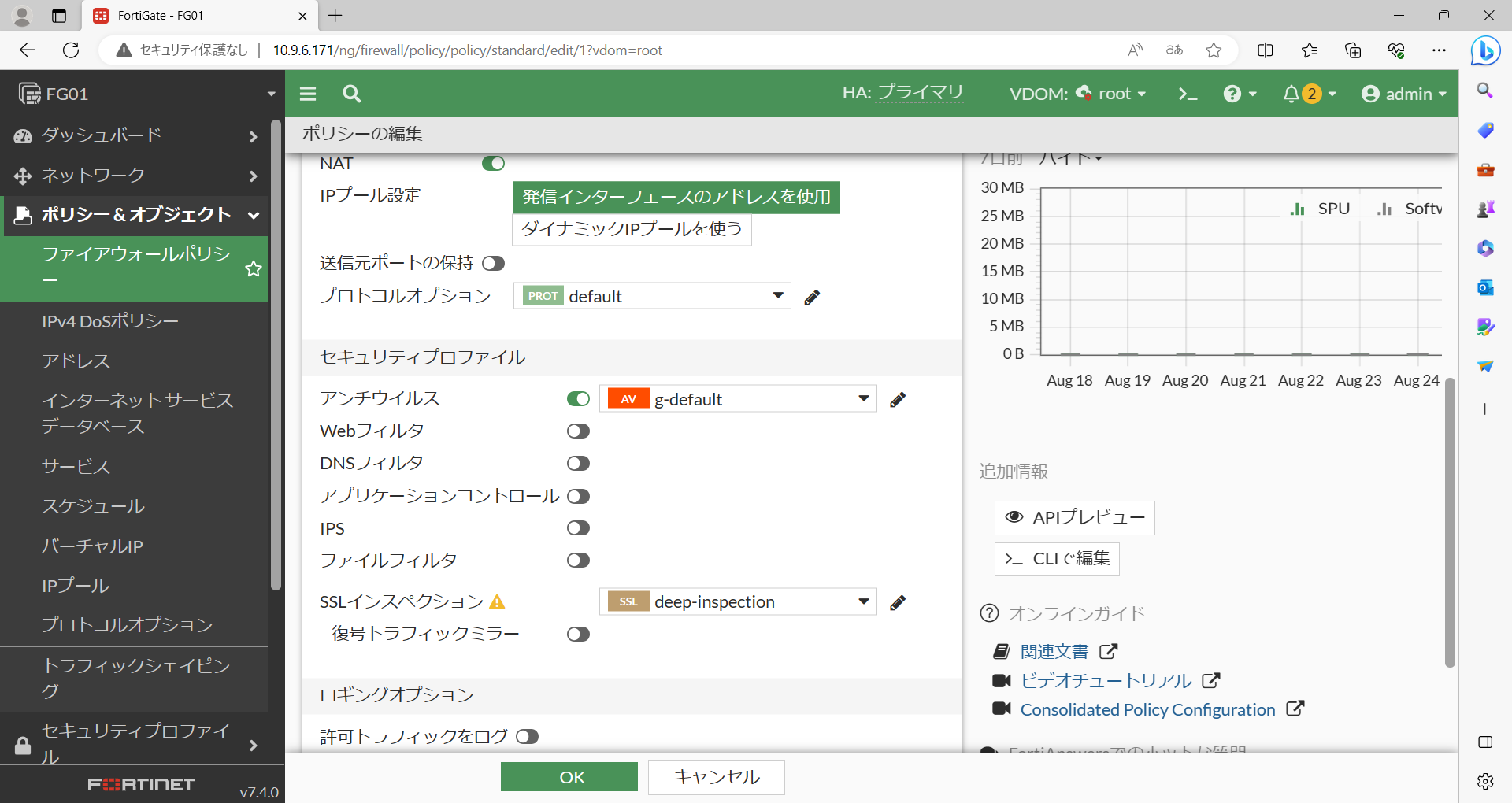
Task: Open the search icon in the green header
Action: [351, 93]
